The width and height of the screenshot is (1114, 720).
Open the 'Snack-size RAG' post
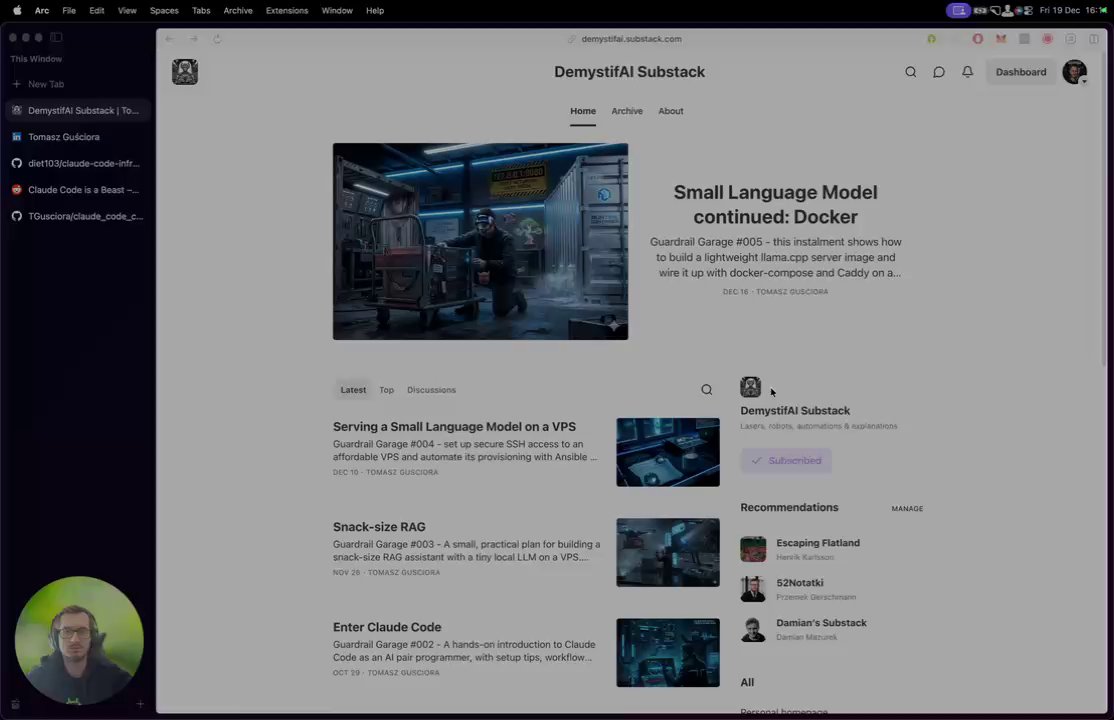(x=379, y=527)
